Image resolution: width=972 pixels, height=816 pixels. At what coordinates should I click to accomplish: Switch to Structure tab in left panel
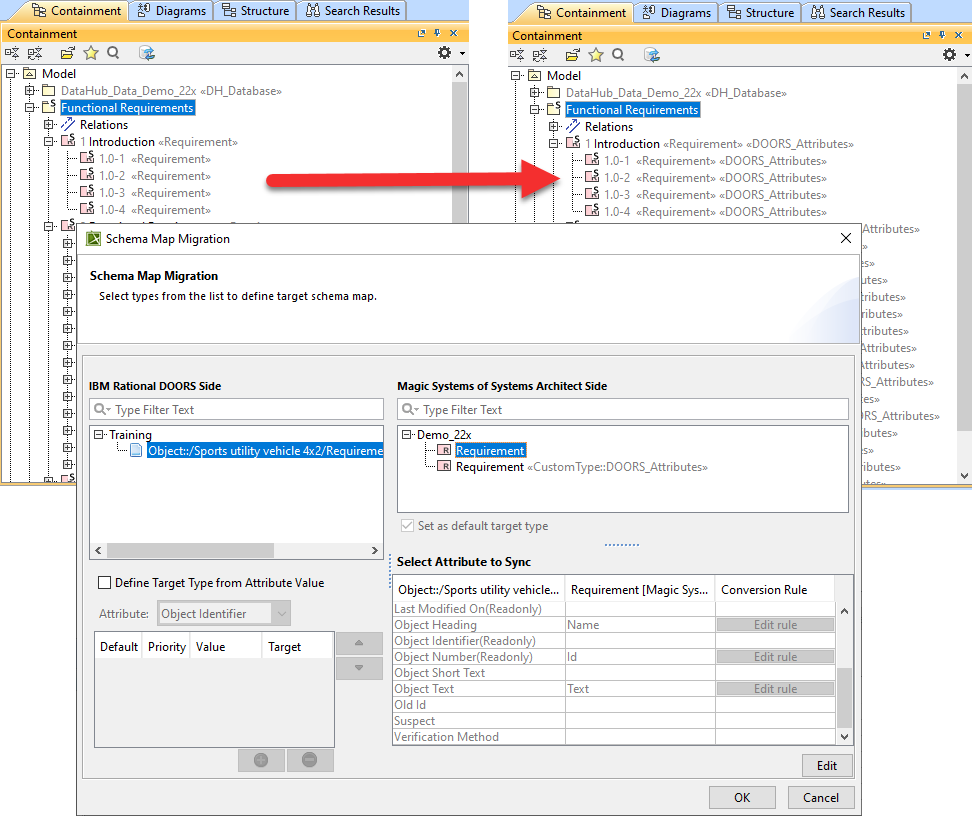click(x=255, y=11)
